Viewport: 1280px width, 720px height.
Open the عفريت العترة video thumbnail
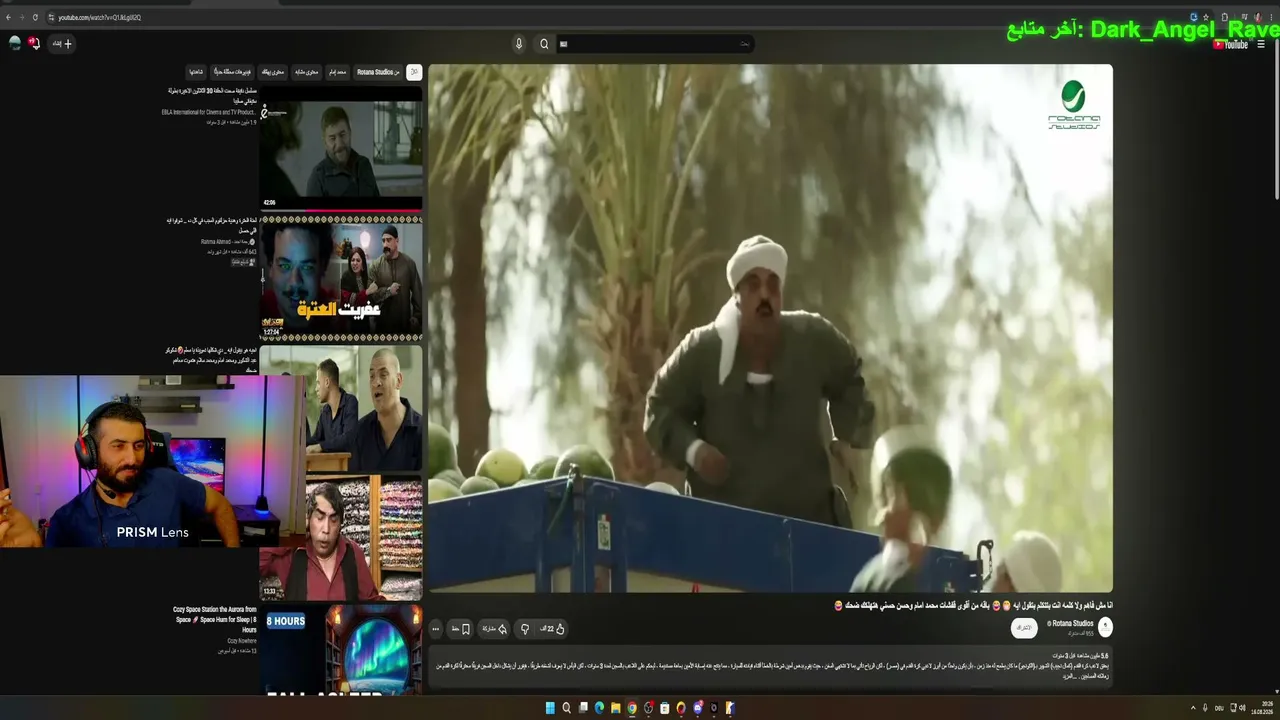pyautogui.click(x=341, y=277)
